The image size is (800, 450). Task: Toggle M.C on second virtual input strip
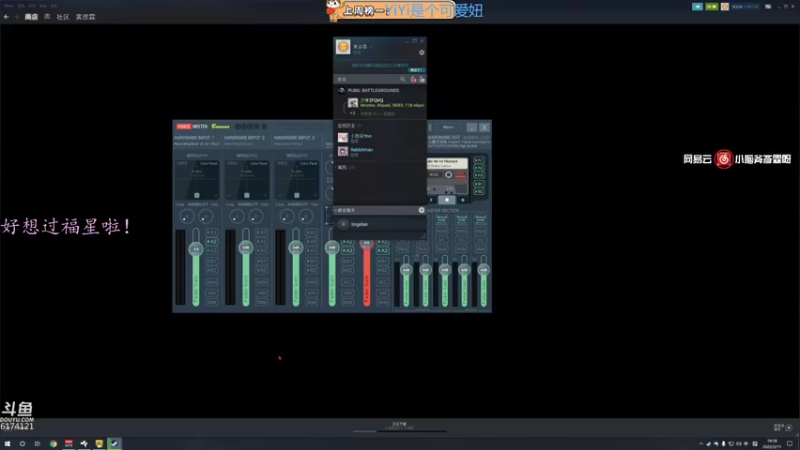click(x=383, y=282)
